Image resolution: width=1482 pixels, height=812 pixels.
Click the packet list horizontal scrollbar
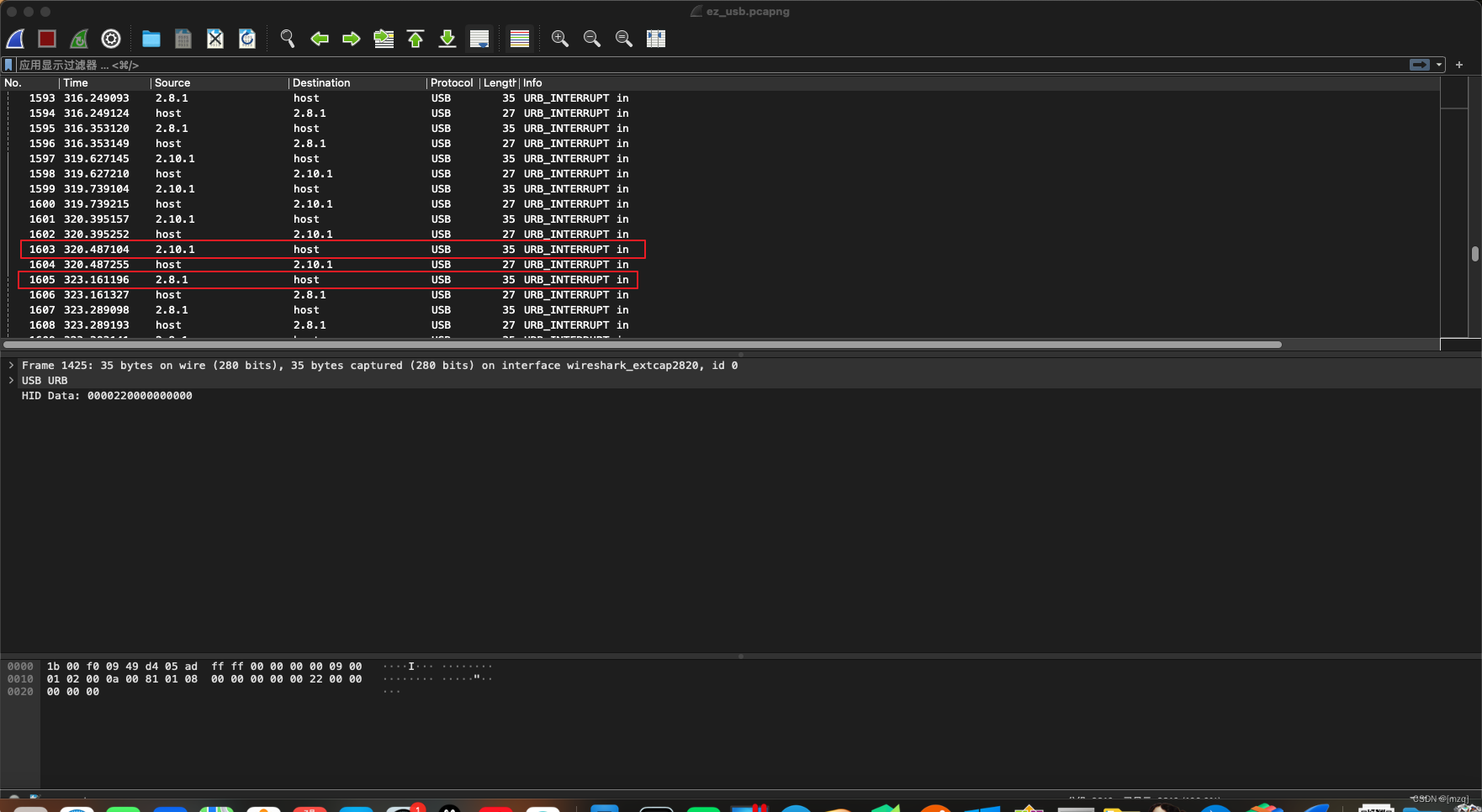pos(643,345)
